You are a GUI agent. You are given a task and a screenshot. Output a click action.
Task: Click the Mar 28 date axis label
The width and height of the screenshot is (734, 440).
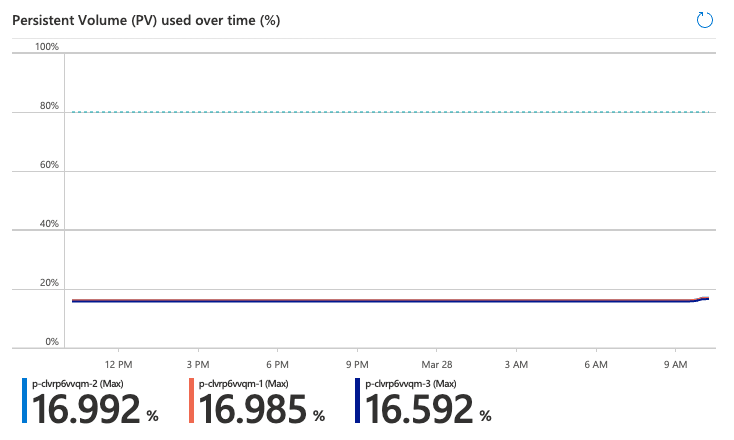[x=437, y=363]
